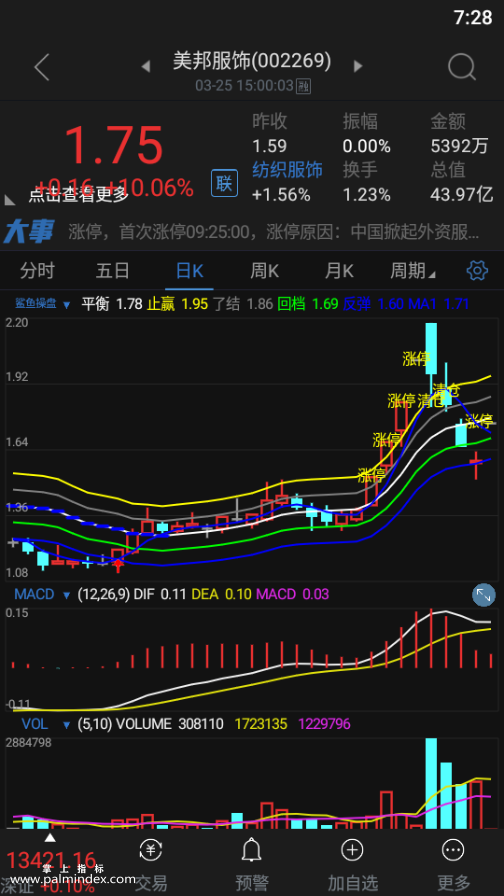The height and width of the screenshot is (896, 504).
Task: Tap the tall cyan candlestick at chart peak
Action: tap(431, 349)
